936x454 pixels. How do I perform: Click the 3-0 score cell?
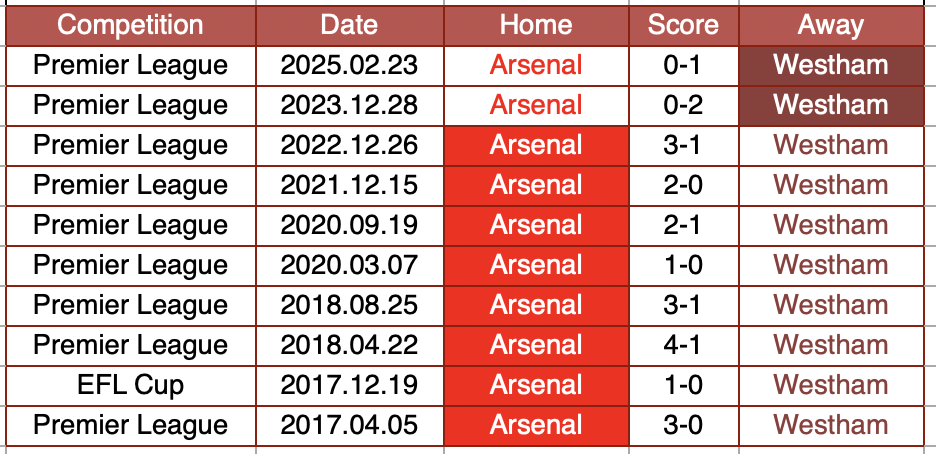(683, 425)
